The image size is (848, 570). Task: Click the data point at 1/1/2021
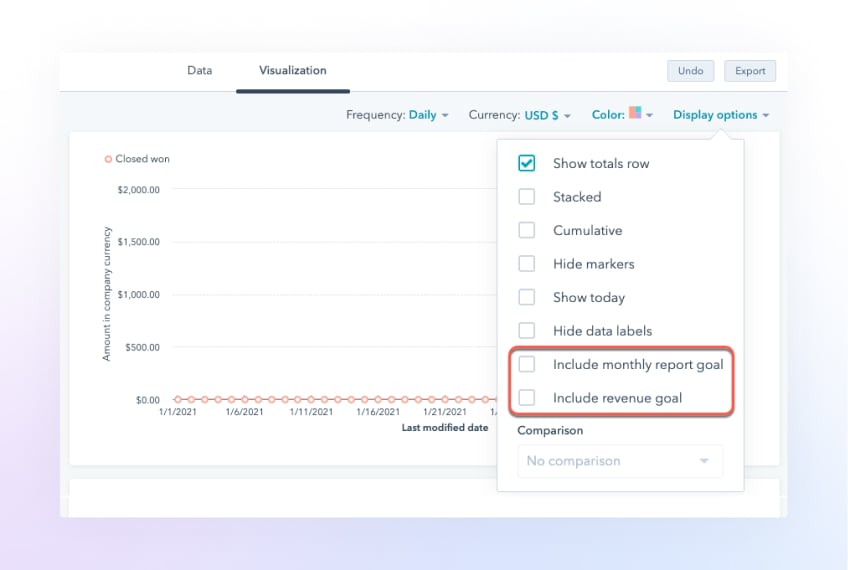pyautogui.click(x=178, y=399)
